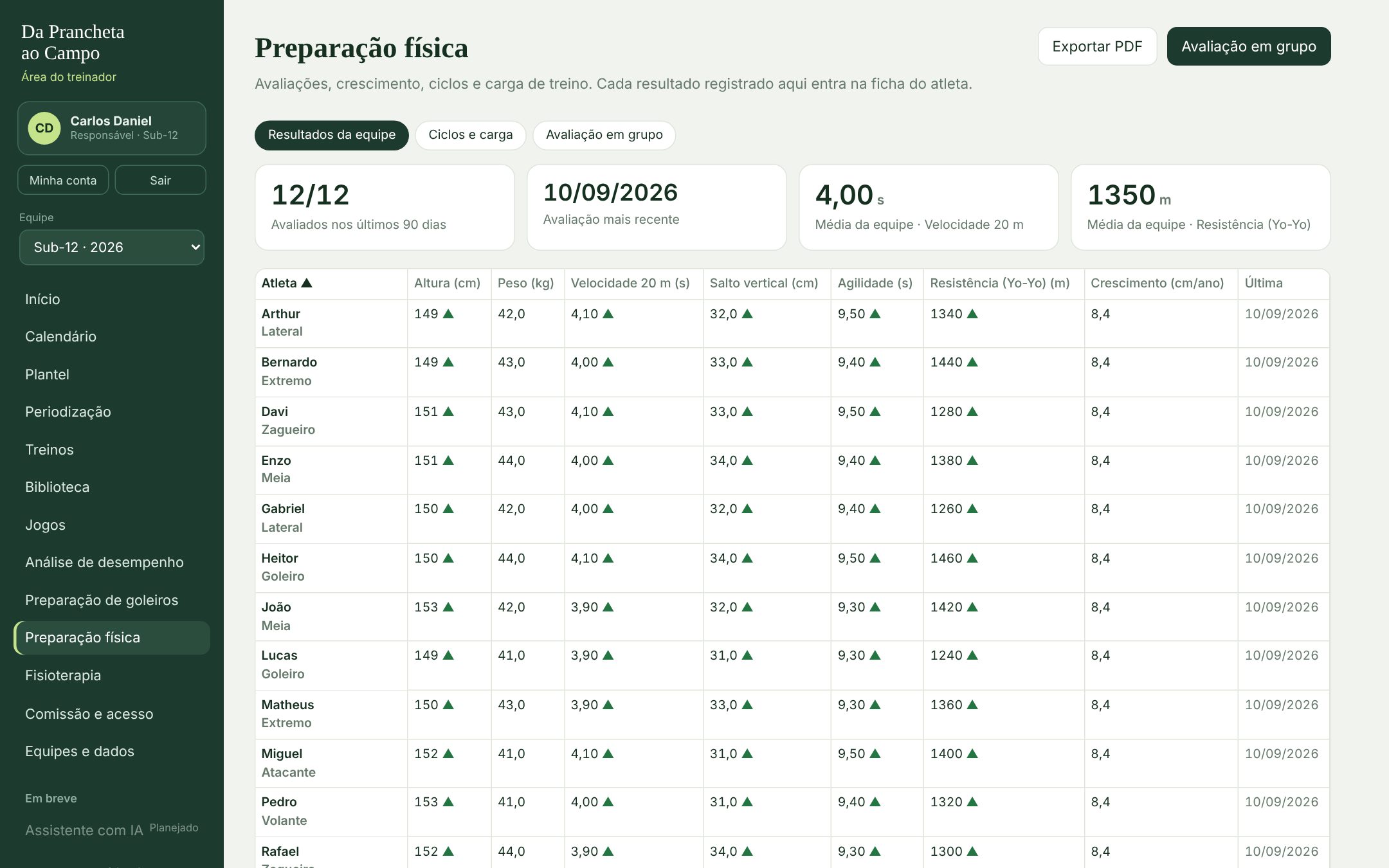Click the arrow beside Enzo's salto vertical 34,0

tap(747, 460)
